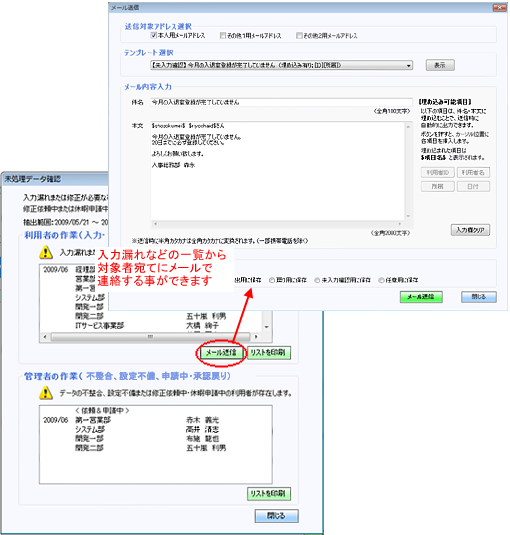The width and height of the screenshot is (510, 535).
Task: Click the body text vertical scrollbar down arrow
Action: coord(408,216)
